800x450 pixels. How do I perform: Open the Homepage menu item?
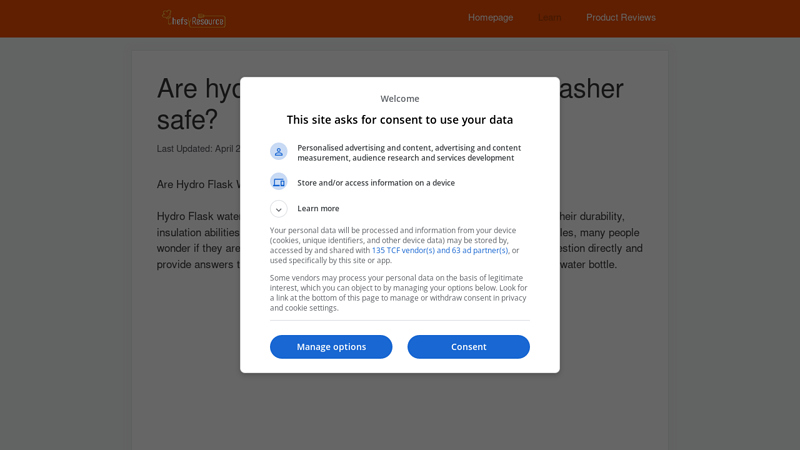[491, 17]
